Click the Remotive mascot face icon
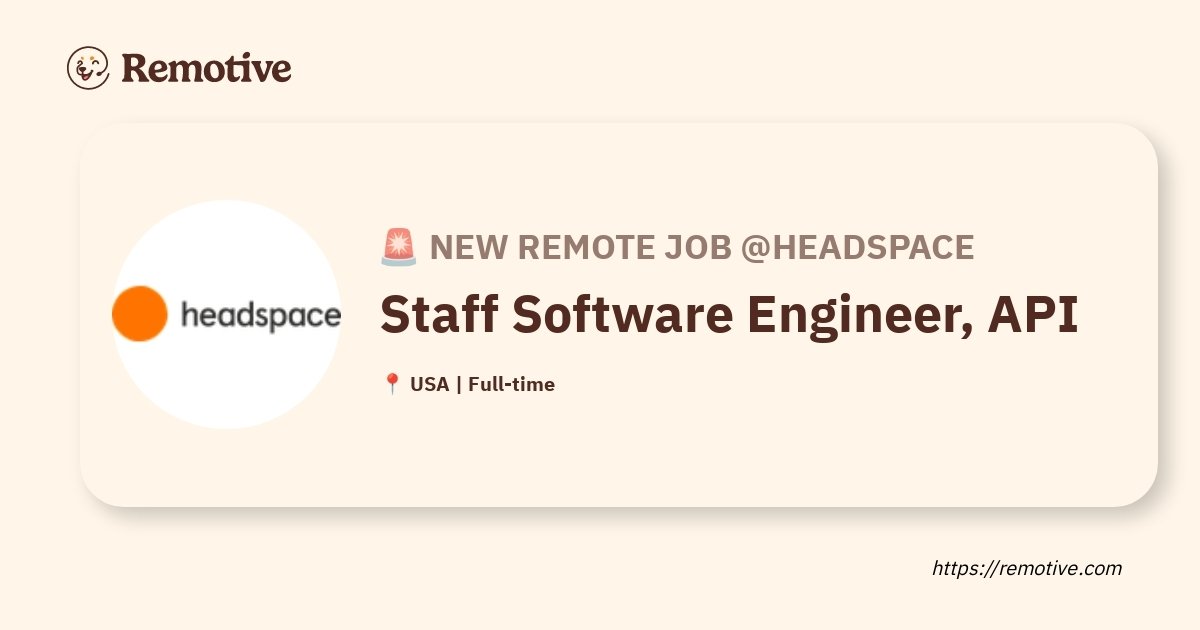The height and width of the screenshot is (630, 1200). click(88, 68)
